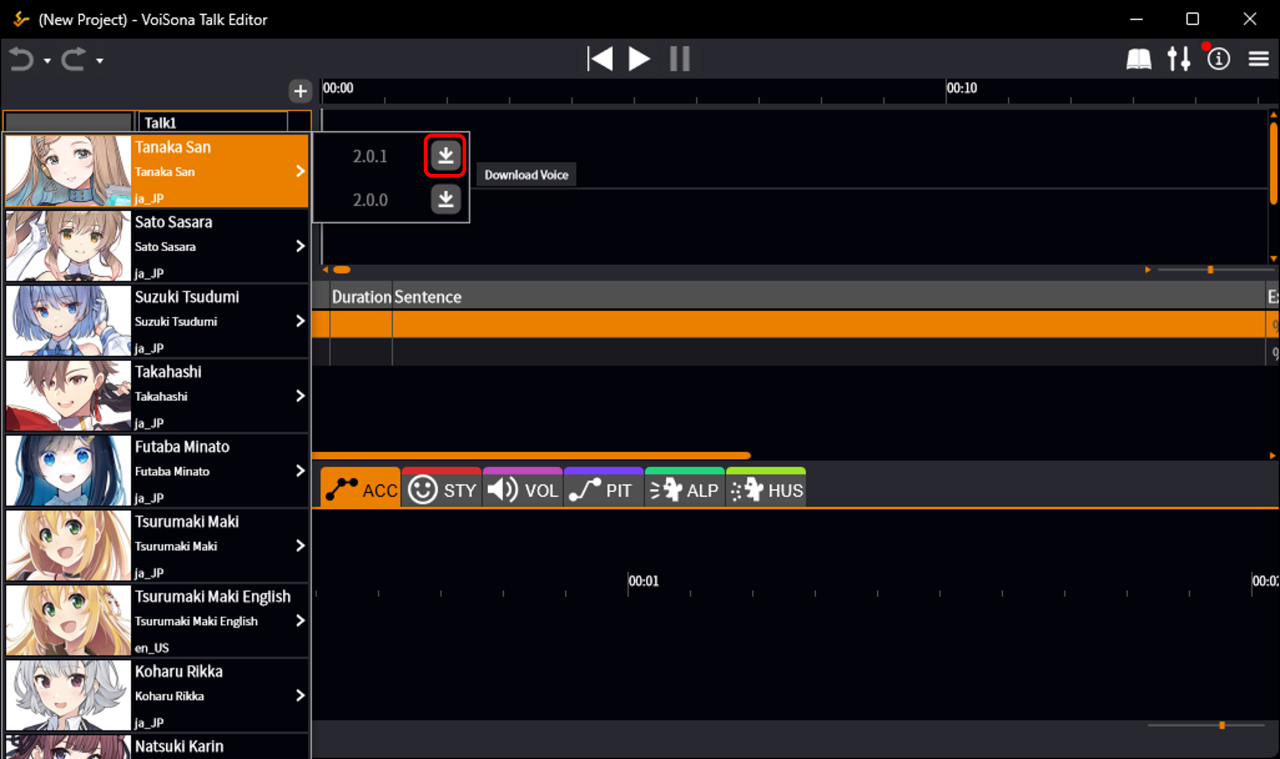Open the information notifications icon

click(x=1218, y=60)
